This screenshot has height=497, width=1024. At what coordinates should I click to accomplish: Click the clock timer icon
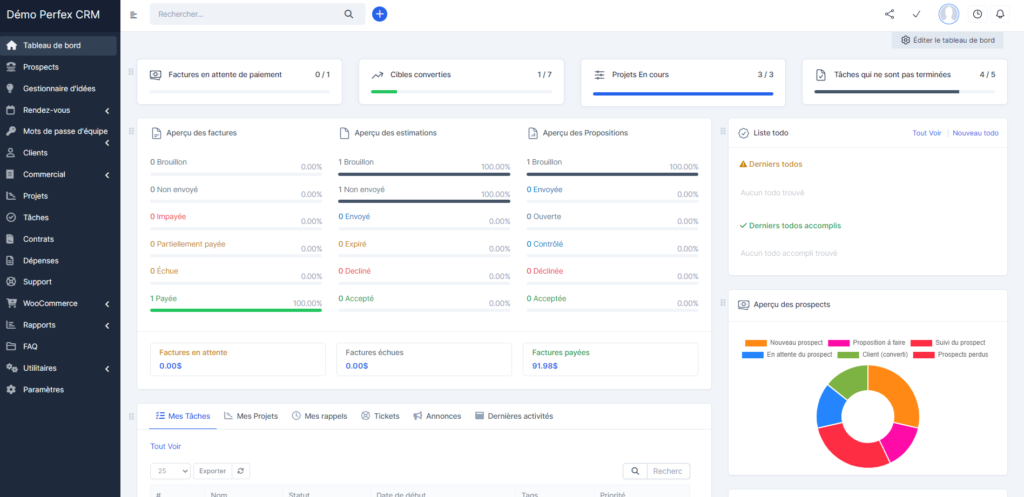[978, 14]
